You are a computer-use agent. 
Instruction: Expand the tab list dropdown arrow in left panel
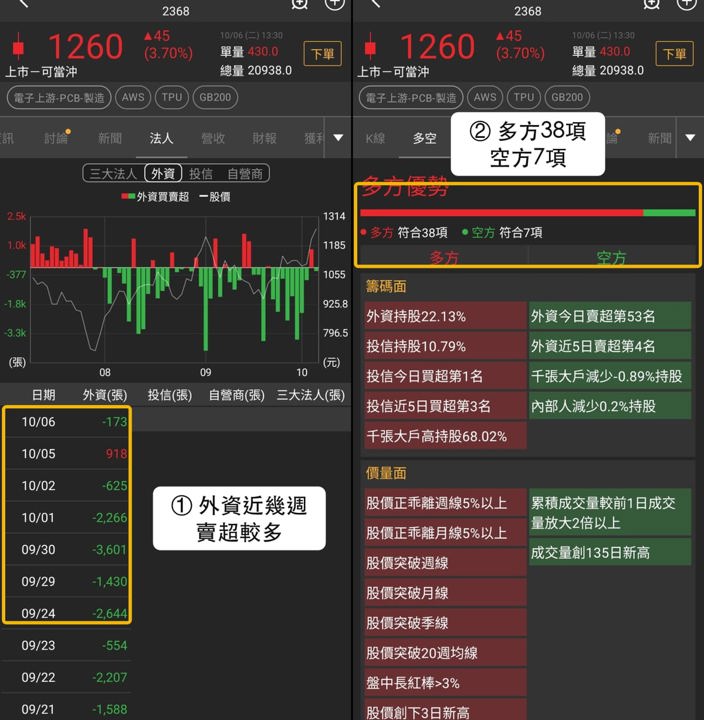[338, 137]
